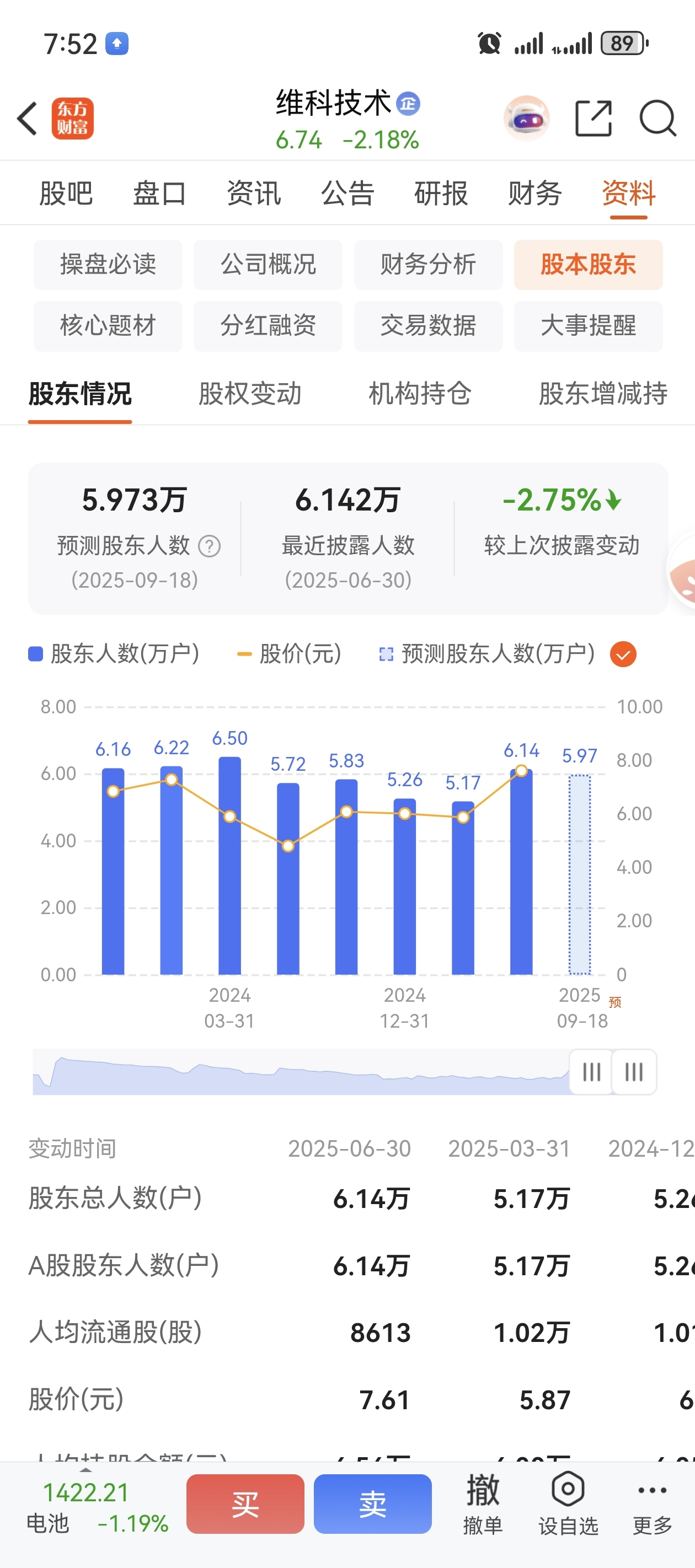The width and height of the screenshot is (695, 1568).
Task: Tap the battery 89 indicator
Action: point(624,43)
